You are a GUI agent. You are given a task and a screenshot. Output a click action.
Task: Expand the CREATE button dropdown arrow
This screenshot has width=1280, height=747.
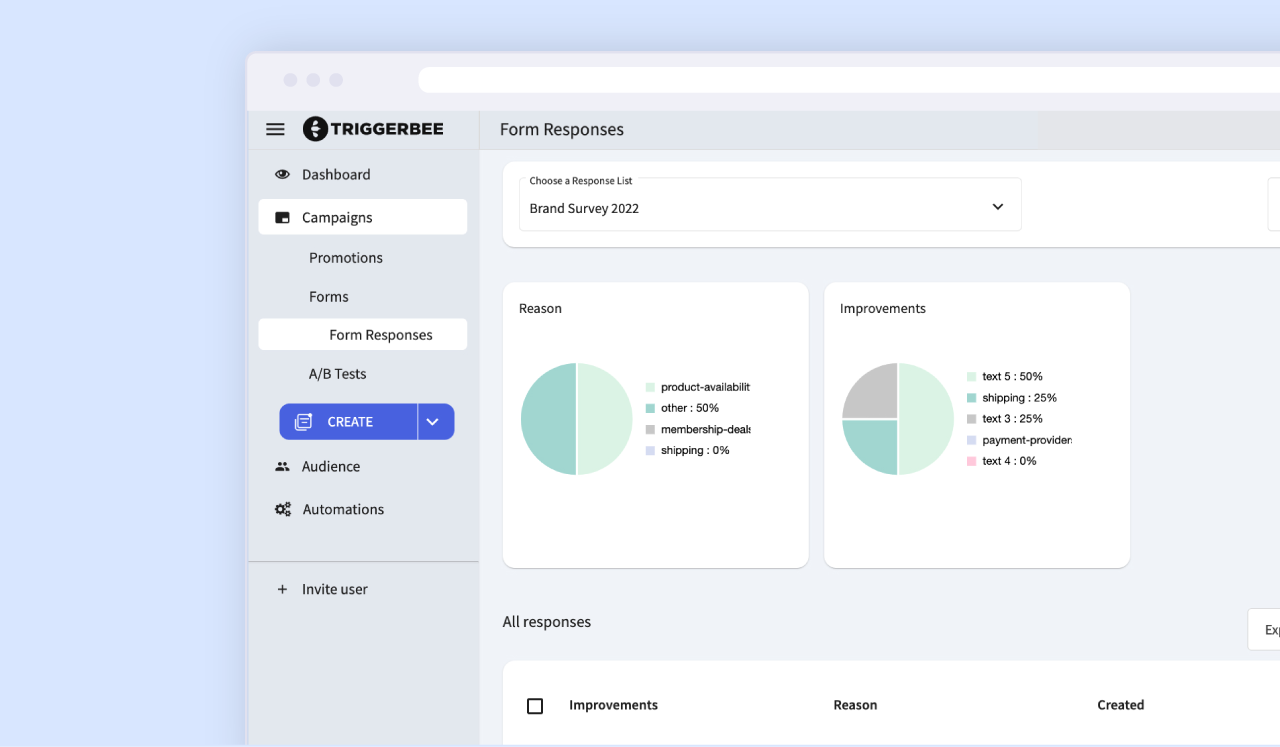point(433,422)
